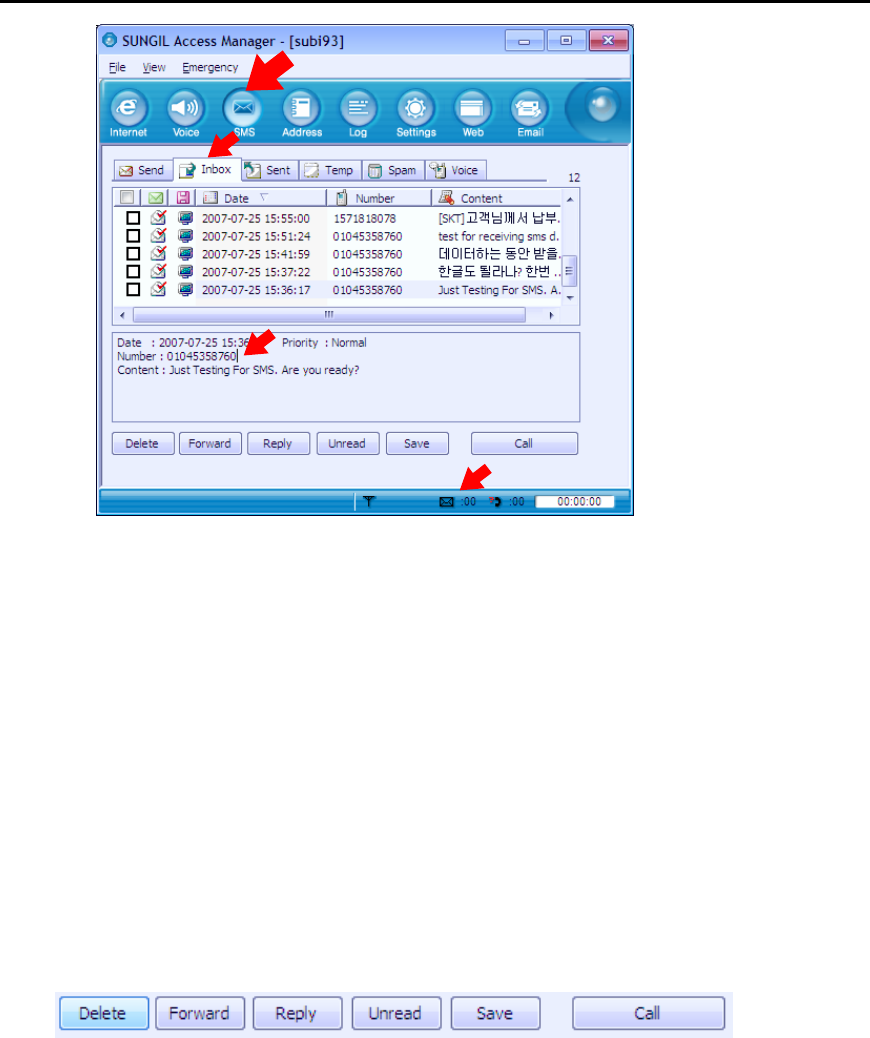Click the round status orb in toolbar
The image size is (870, 1038).
pyautogui.click(x=601, y=107)
